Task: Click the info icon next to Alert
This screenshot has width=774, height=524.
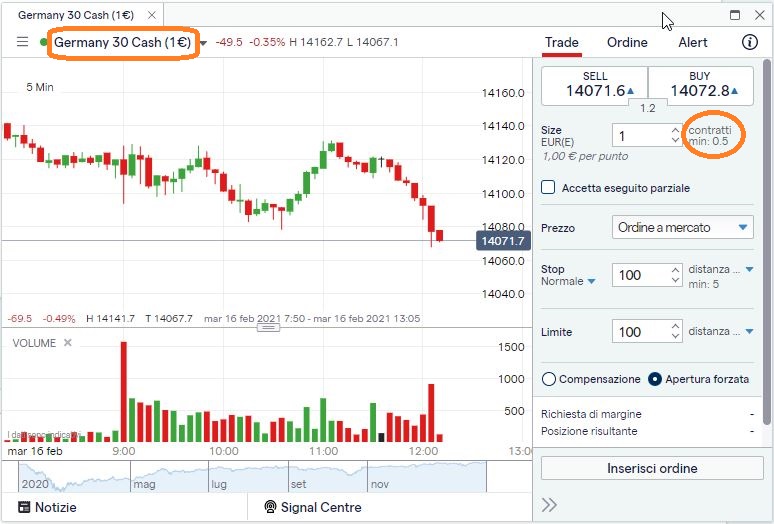Action: click(750, 42)
